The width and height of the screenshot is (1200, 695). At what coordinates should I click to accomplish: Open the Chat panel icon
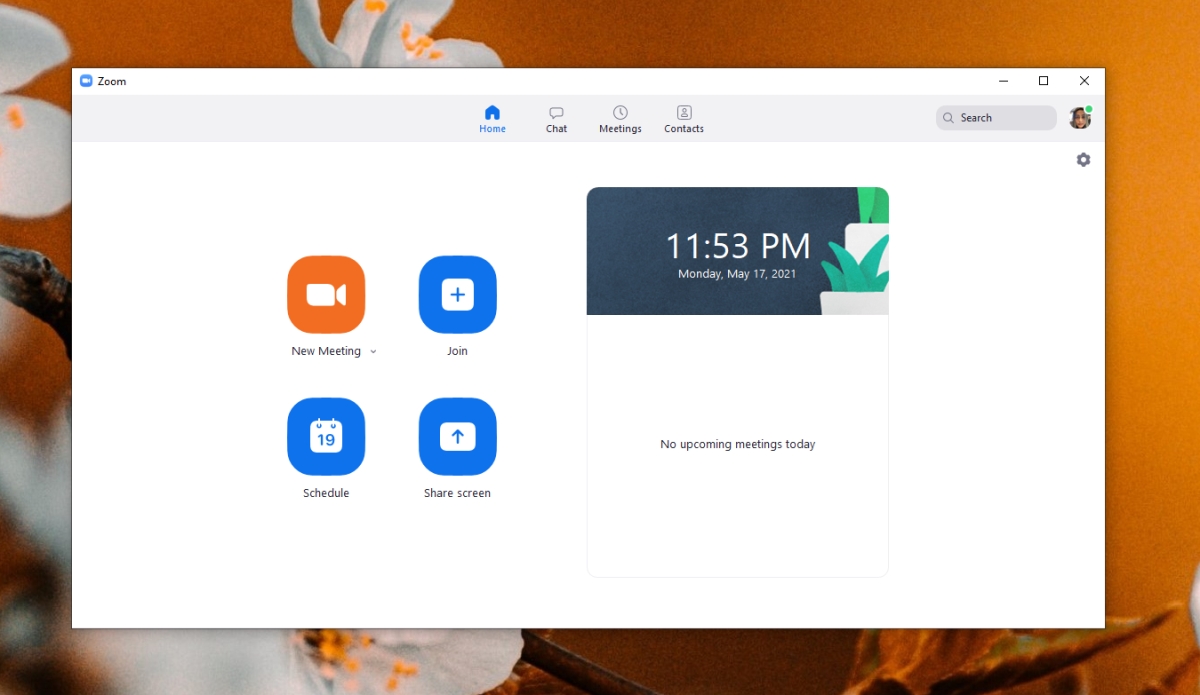[x=556, y=112]
